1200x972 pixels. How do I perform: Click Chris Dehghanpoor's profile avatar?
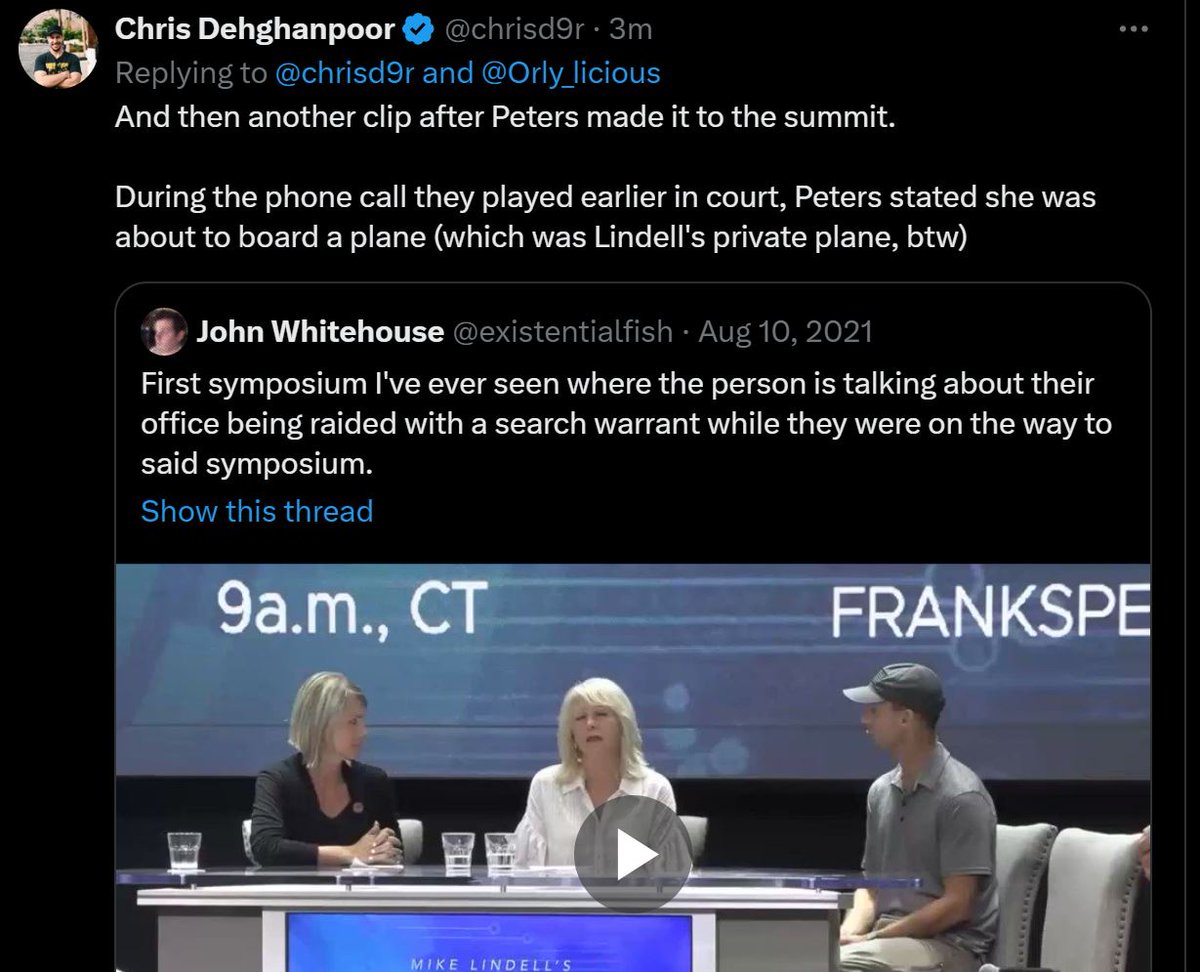[x=59, y=55]
